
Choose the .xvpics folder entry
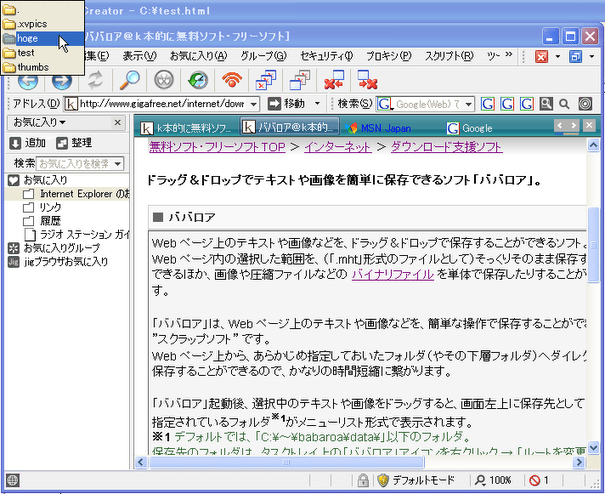[42, 24]
